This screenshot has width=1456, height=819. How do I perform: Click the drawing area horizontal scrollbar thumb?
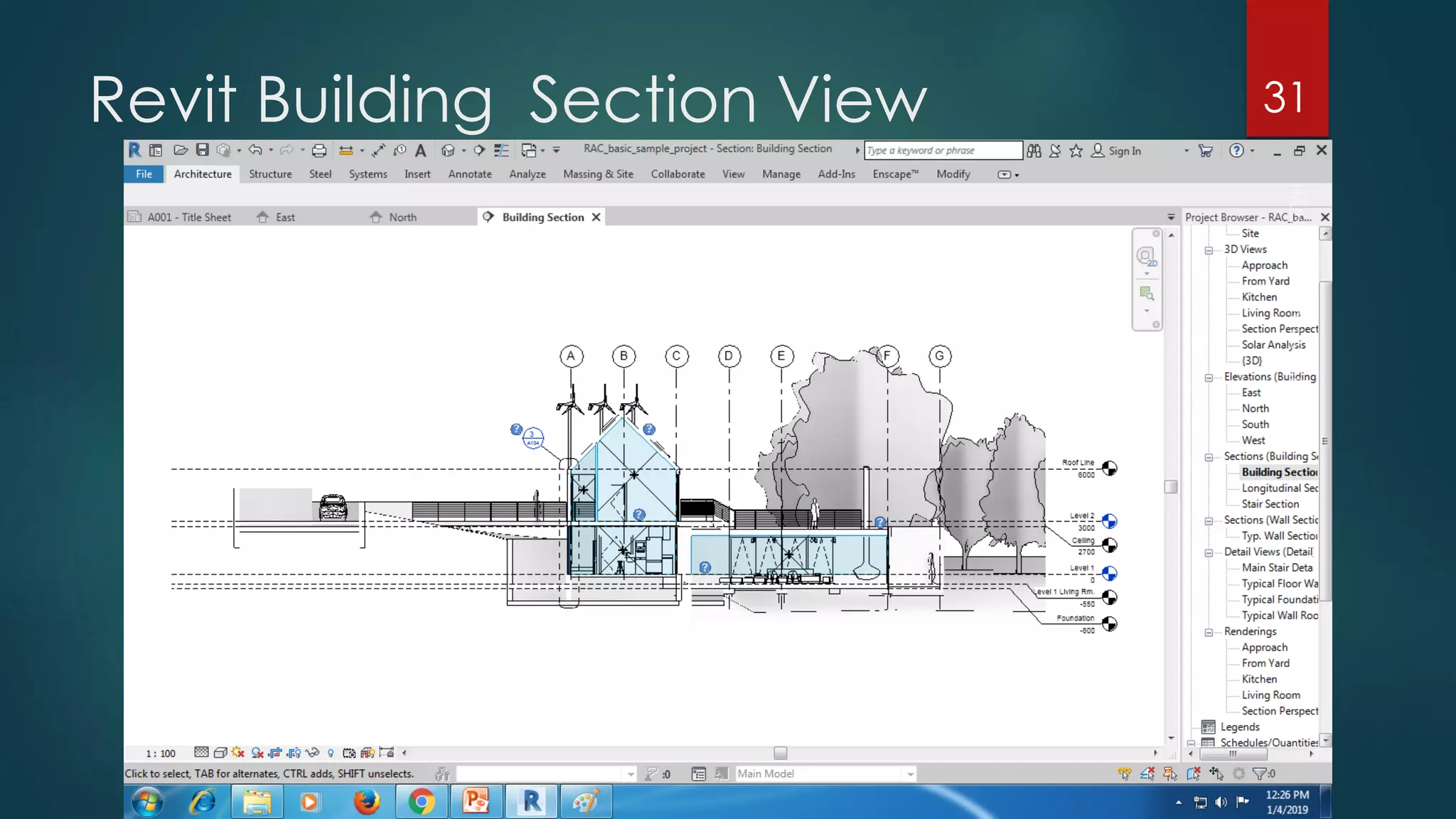point(781,753)
